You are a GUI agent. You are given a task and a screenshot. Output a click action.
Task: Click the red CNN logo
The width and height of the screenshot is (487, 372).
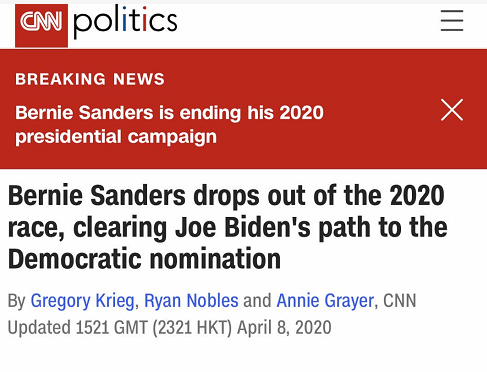tap(41, 26)
